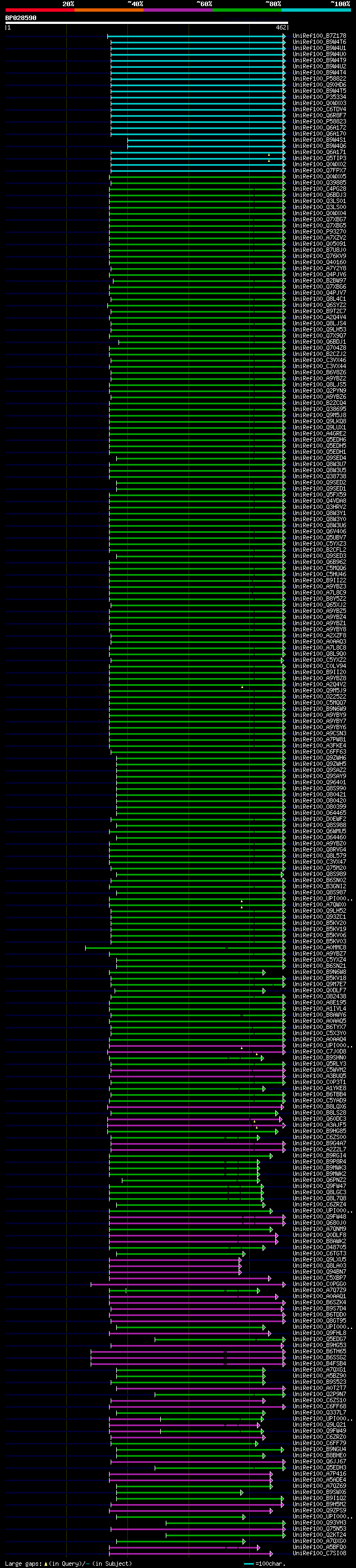
Task: Select the UniRef100_Q60DC3 label
Action: (x=319, y=1119)
